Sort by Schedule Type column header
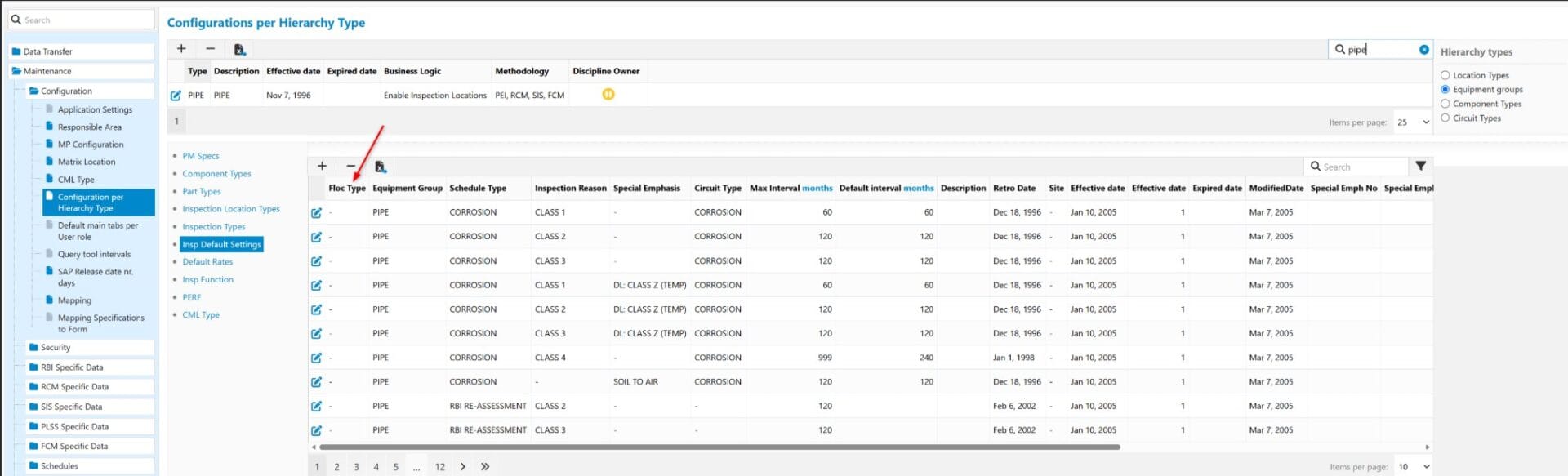 tap(478, 189)
